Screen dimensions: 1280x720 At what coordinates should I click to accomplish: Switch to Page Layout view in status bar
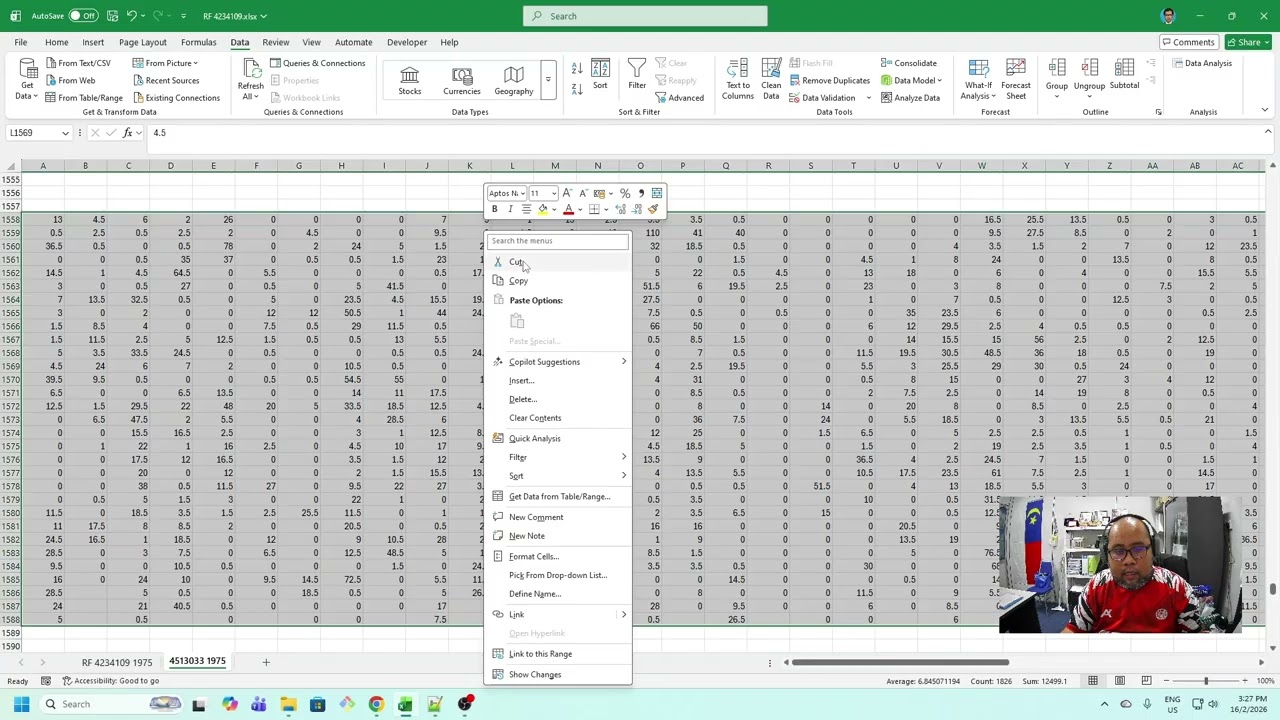coord(1120,681)
